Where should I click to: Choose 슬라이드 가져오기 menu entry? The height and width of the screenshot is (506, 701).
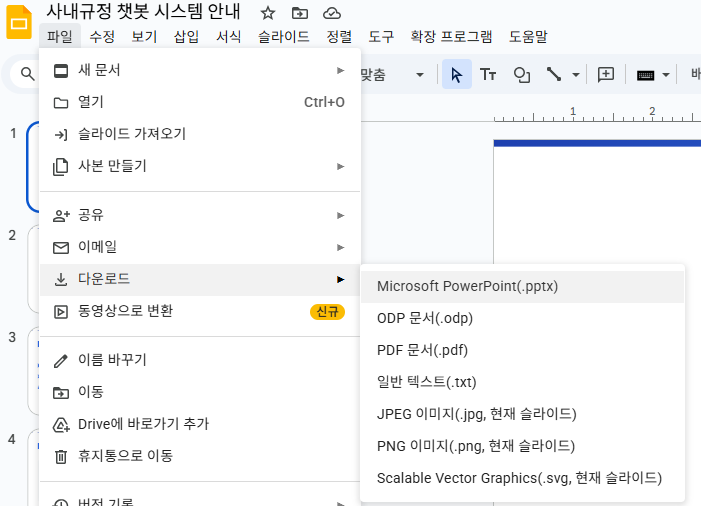pyautogui.click(x=200, y=134)
